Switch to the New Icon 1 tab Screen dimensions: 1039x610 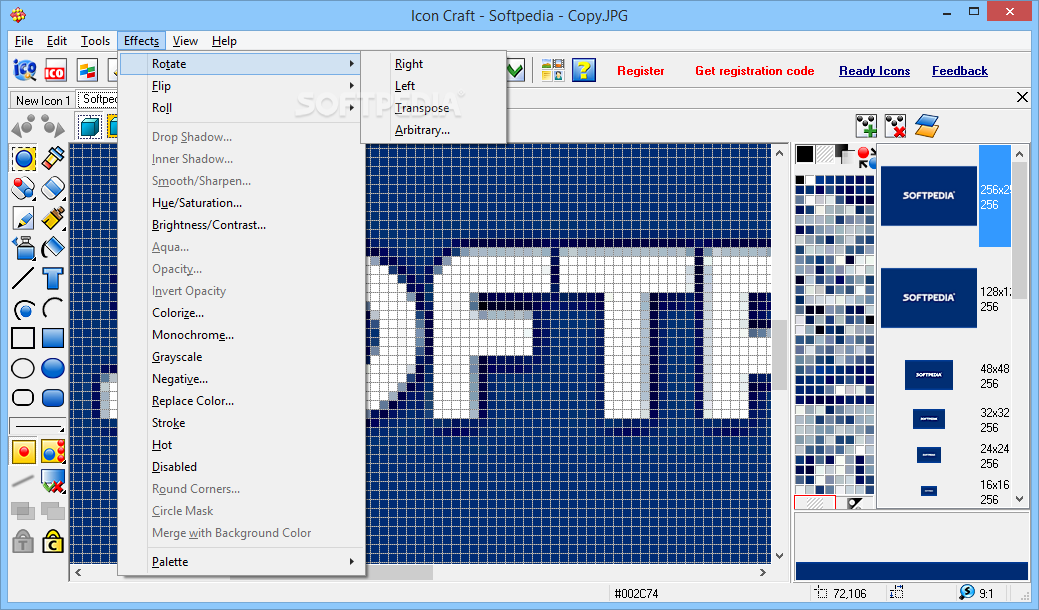(42, 101)
